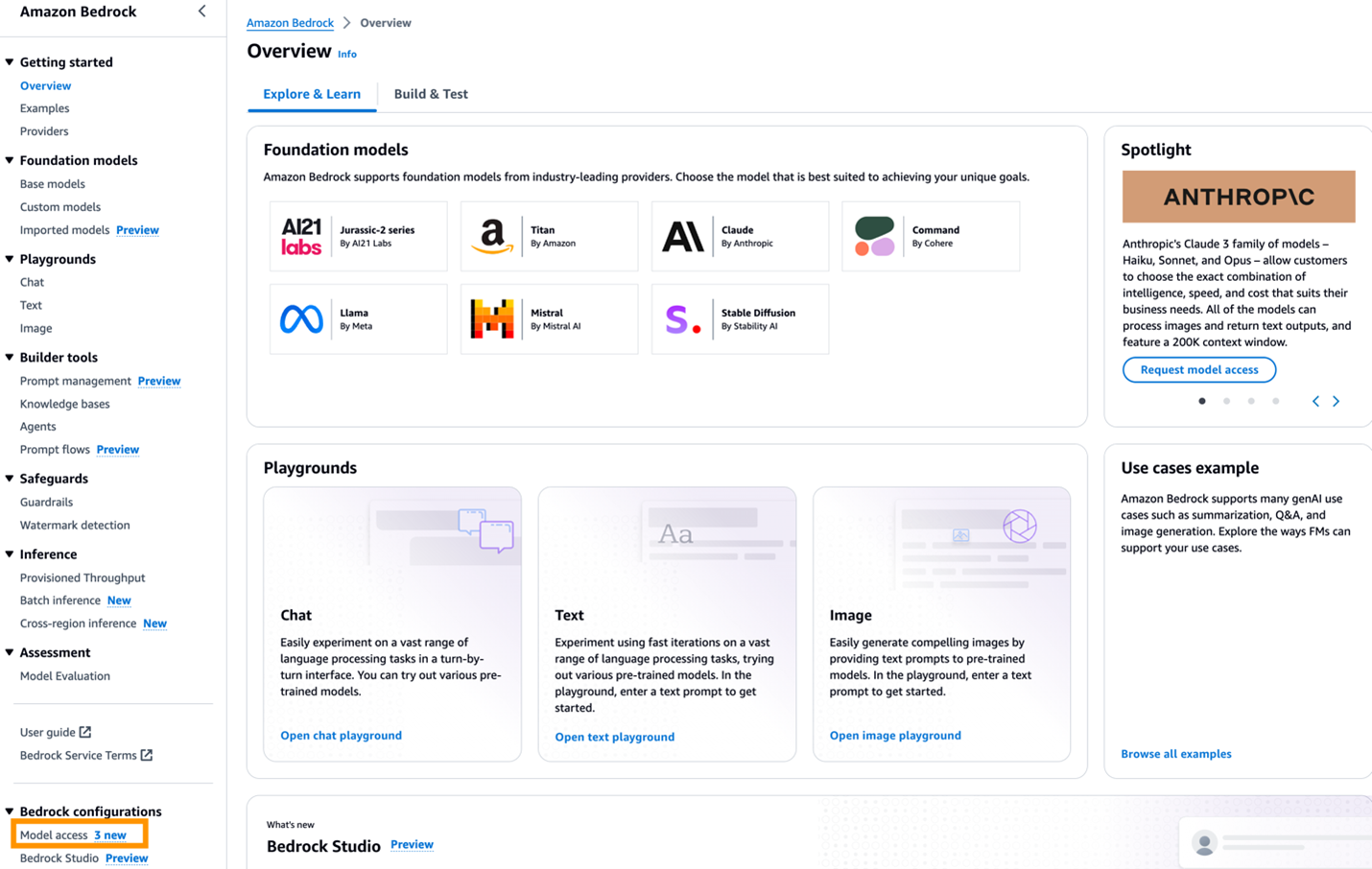Open Chat under sidebar Playgrounds

32,282
